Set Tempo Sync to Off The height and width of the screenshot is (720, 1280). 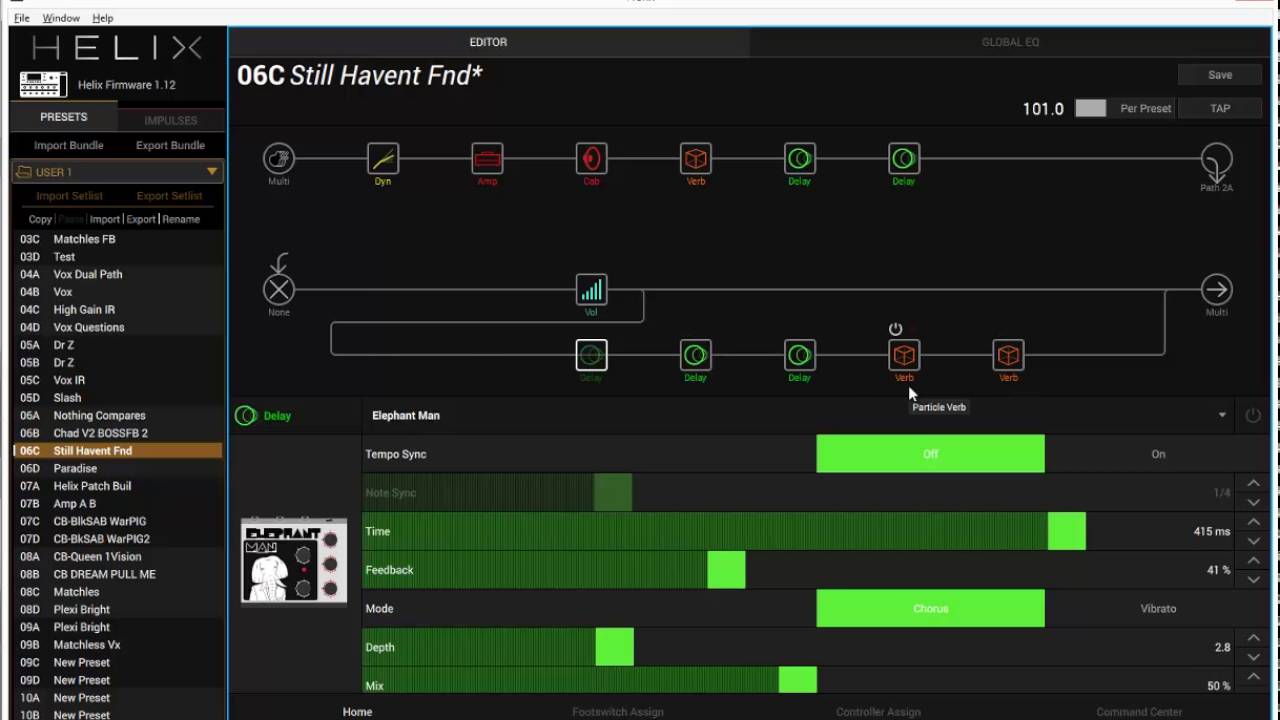pyautogui.click(x=930, y=454)
